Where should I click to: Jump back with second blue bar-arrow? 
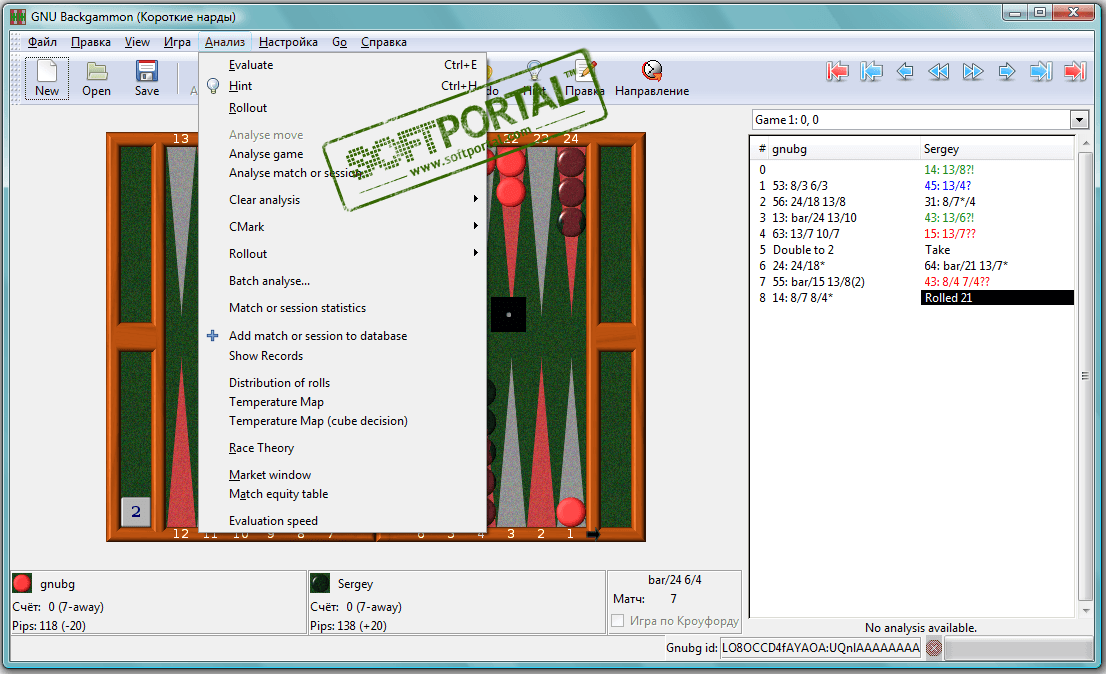[871, 71]
